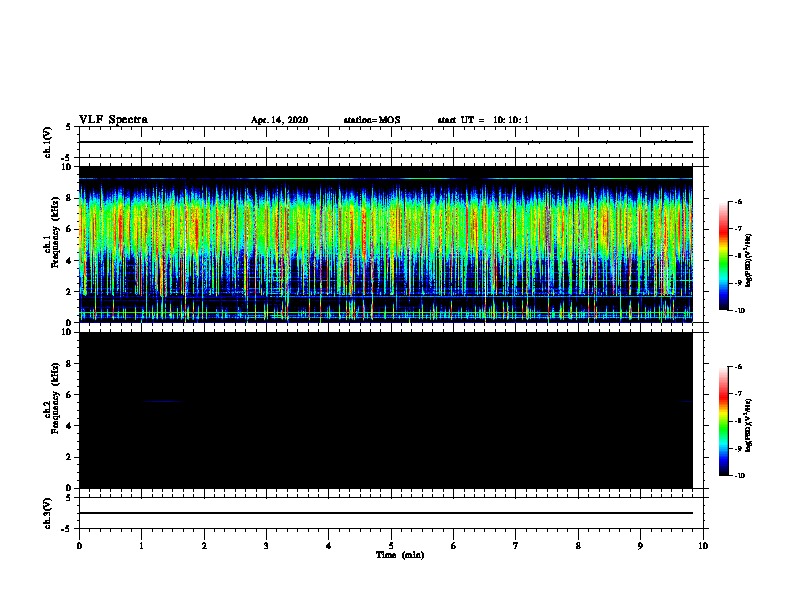Click time axis tick label "4"
The image size is (792, 612).
pos(329,546)
